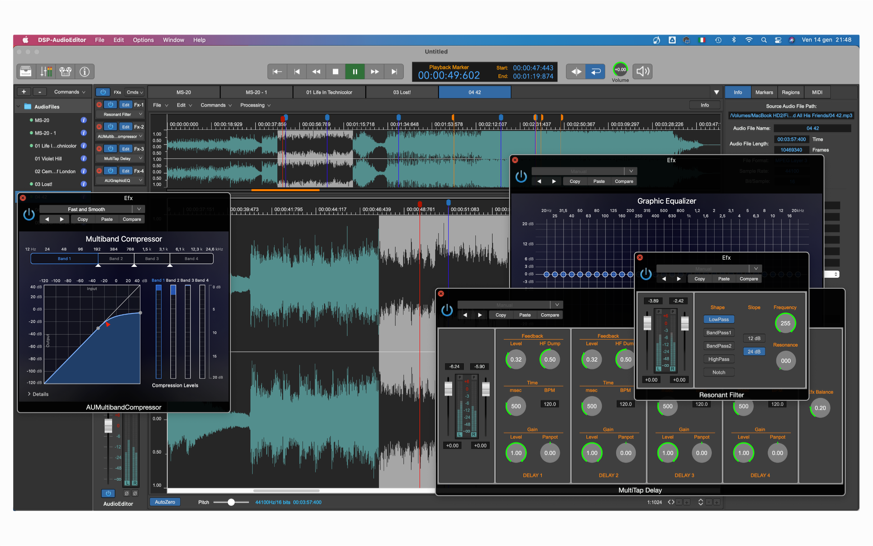Click Compare in the Graphic Equalizer window
This screenshot has width=873, height=546.
624,181
